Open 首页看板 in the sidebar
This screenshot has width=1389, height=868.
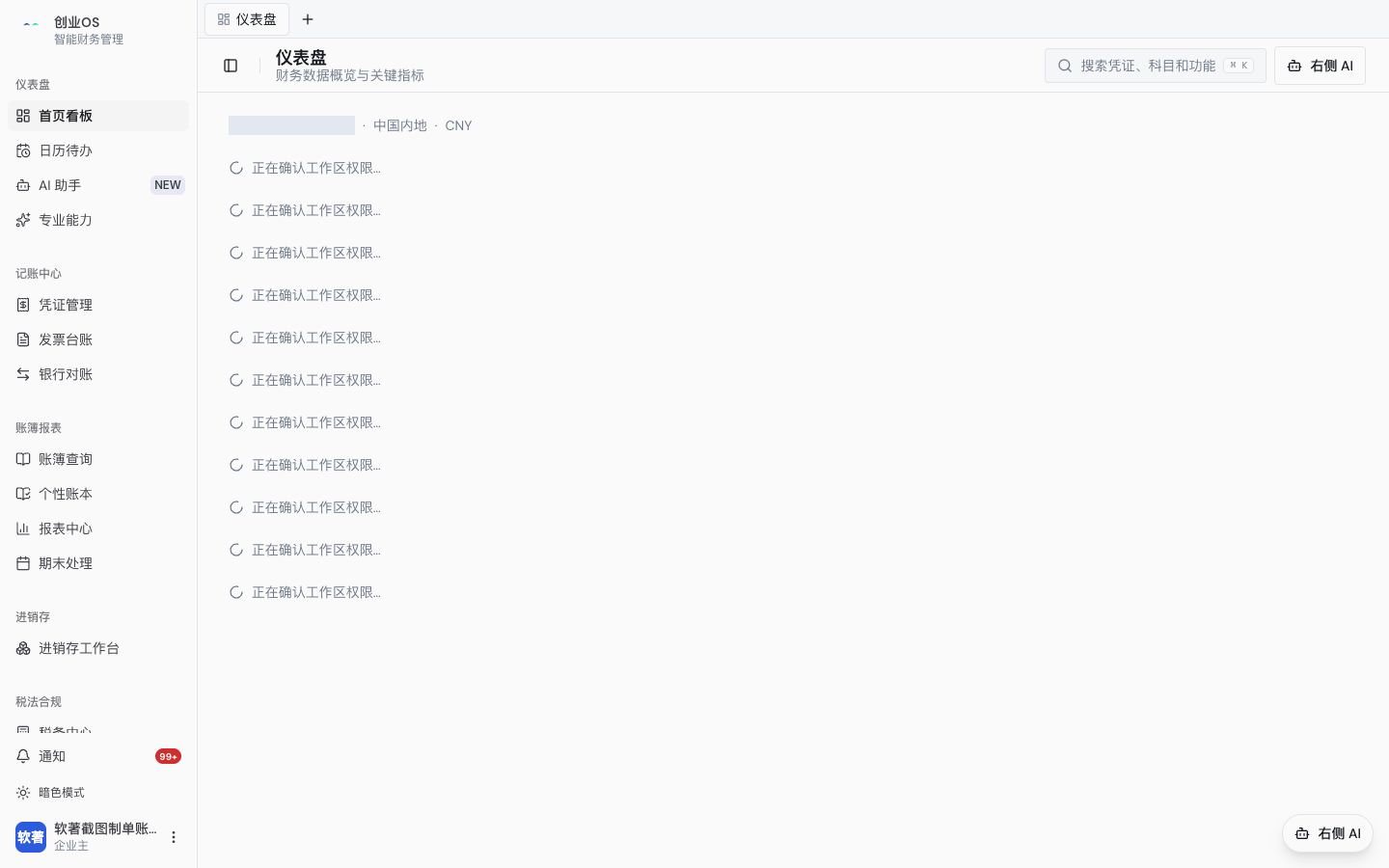click(98, 116)
